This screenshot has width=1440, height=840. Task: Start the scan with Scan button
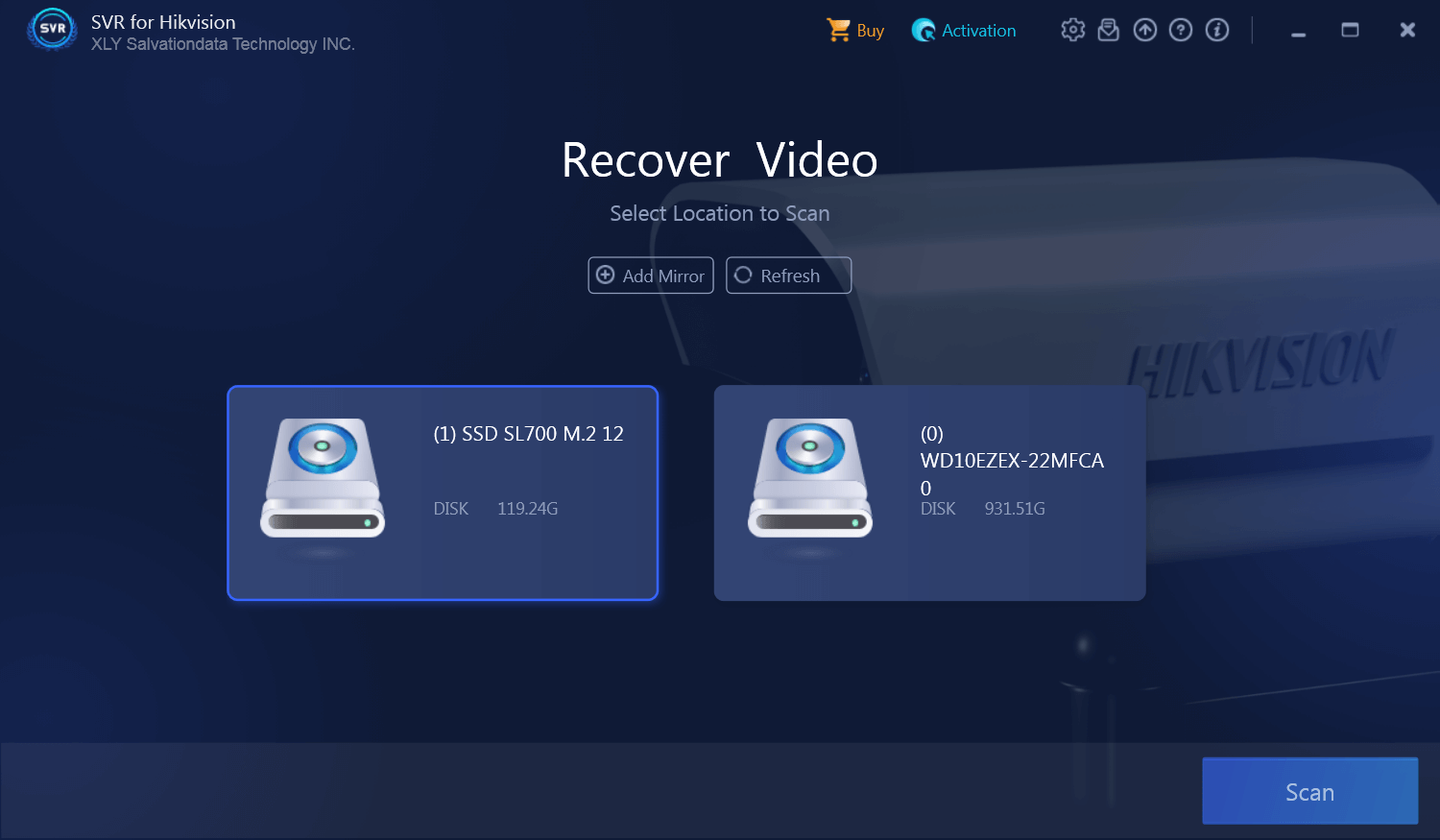tap(1309, 791)
